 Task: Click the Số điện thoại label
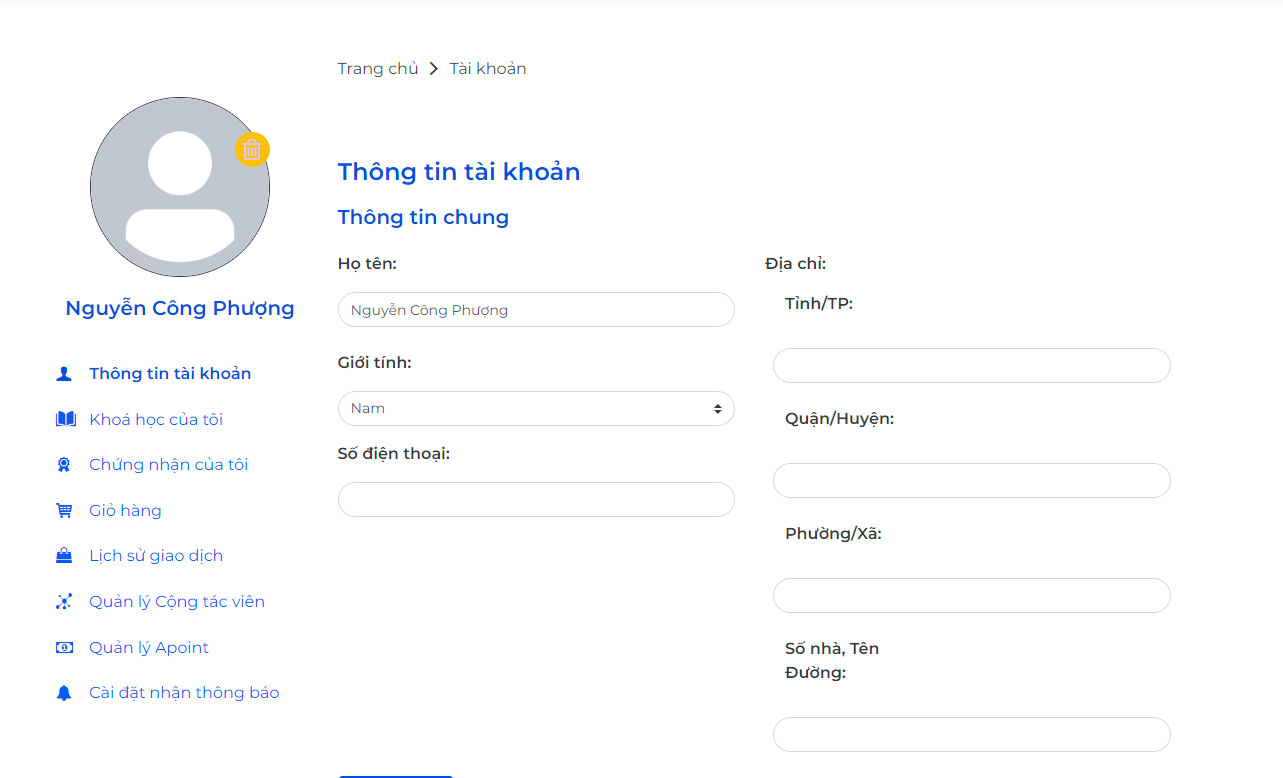pyautogui.click(x=394, y=454)
